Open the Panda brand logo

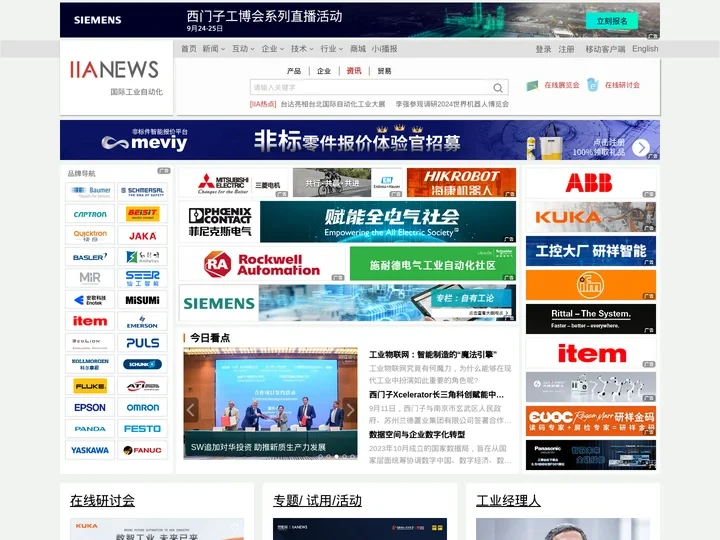click(90, 428)
